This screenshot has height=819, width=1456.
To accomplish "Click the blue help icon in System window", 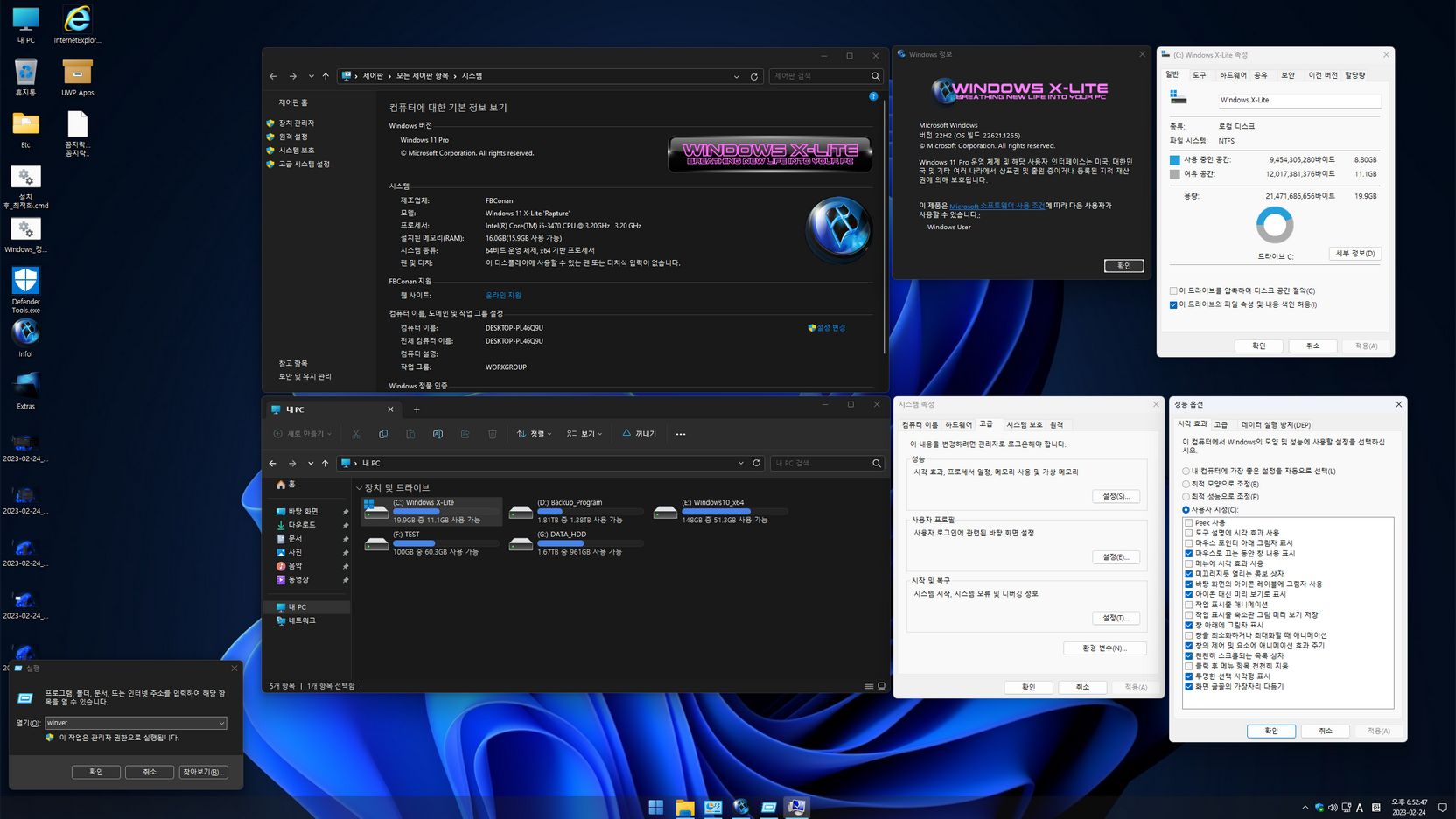I will [873, 96].
